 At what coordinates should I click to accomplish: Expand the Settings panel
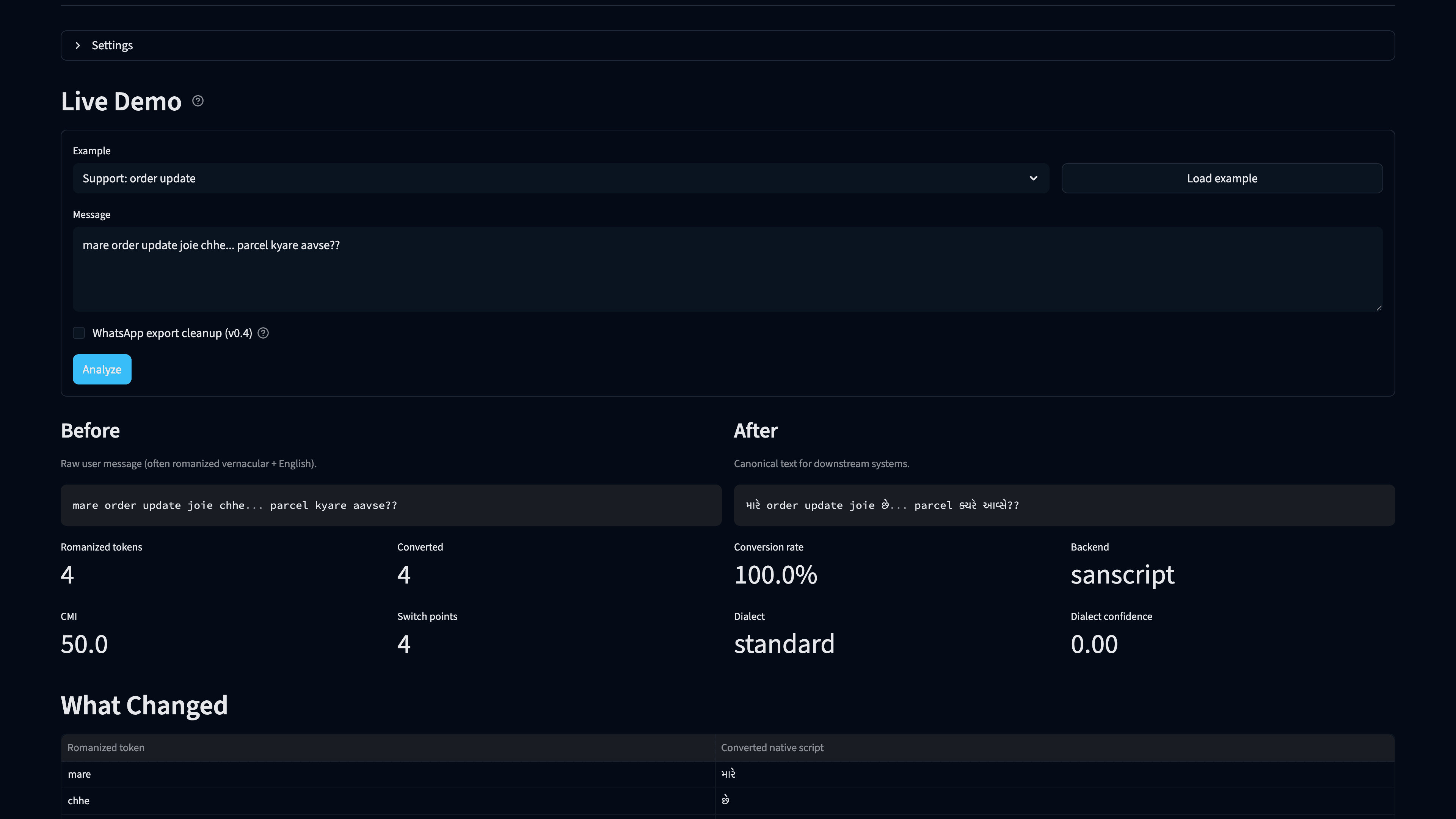pyautogui.click(x=112, y=45)
